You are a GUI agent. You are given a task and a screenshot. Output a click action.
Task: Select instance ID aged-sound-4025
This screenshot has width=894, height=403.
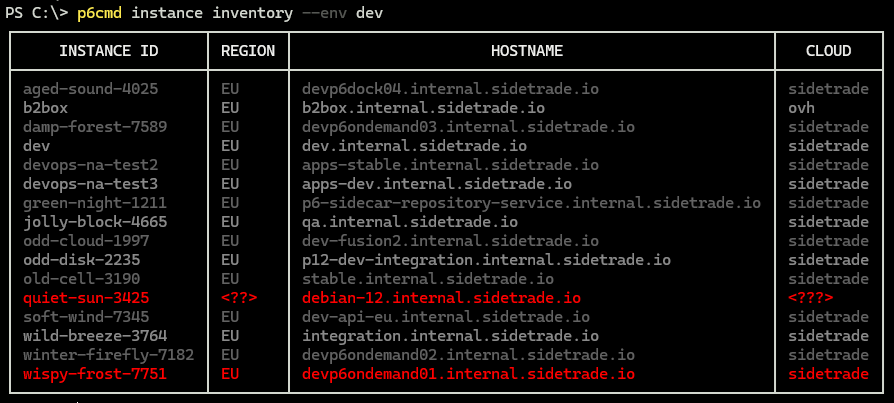pyautogui.click(x=91, y=89)
